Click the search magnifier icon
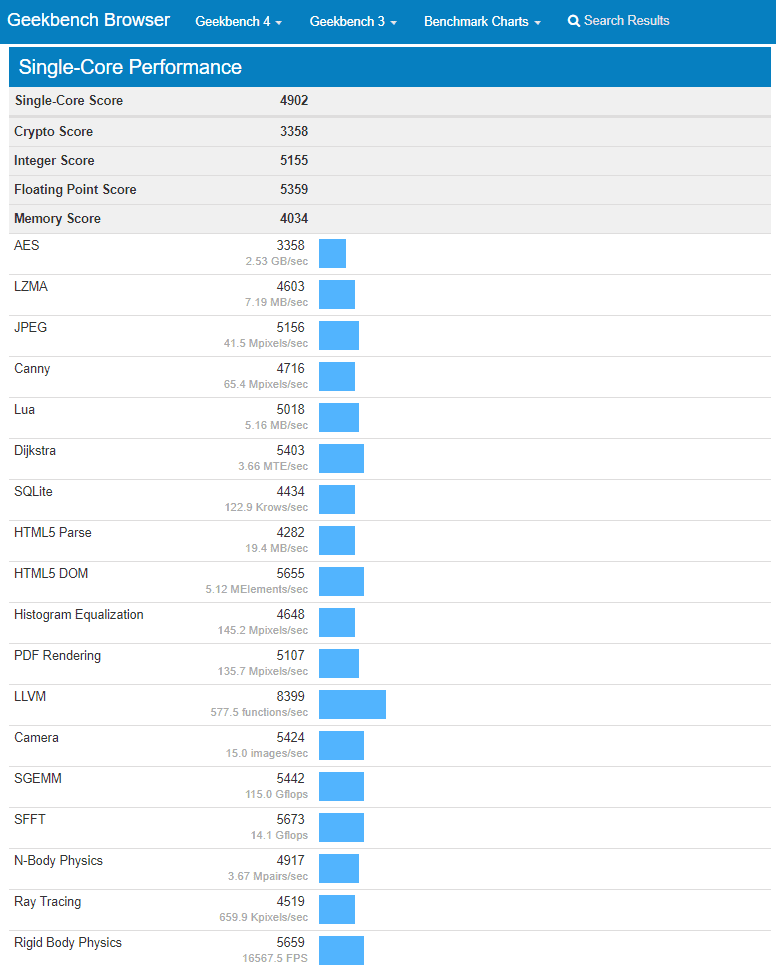Viewport: 776px width, 971px height. point(573,20)
